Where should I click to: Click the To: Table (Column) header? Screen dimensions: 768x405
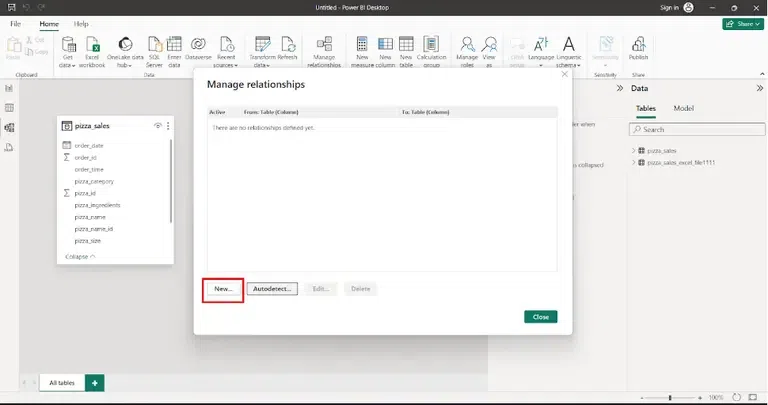tap(425, 112)
